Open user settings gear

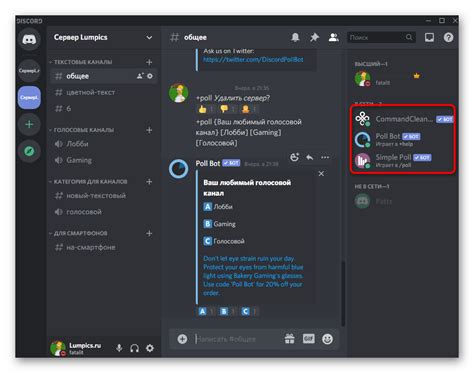point(150,348)
